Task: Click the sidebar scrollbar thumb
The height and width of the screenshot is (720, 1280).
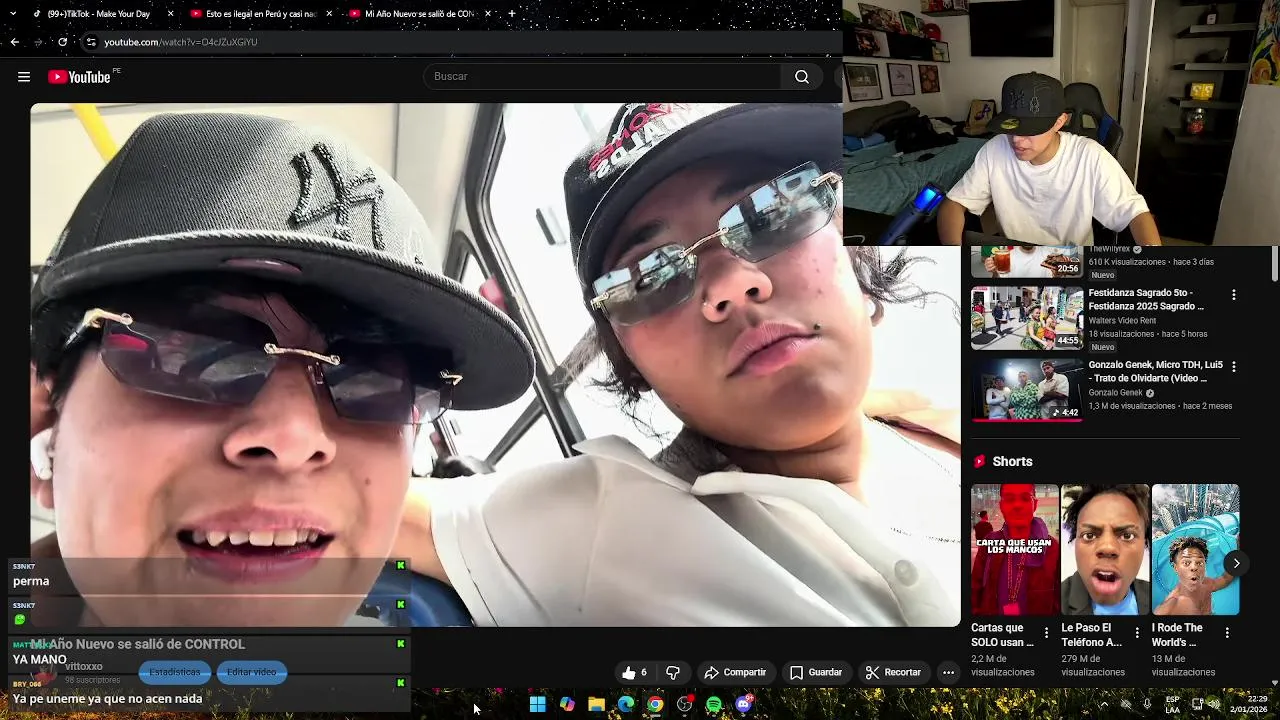Action: (x=1275, y=264)
